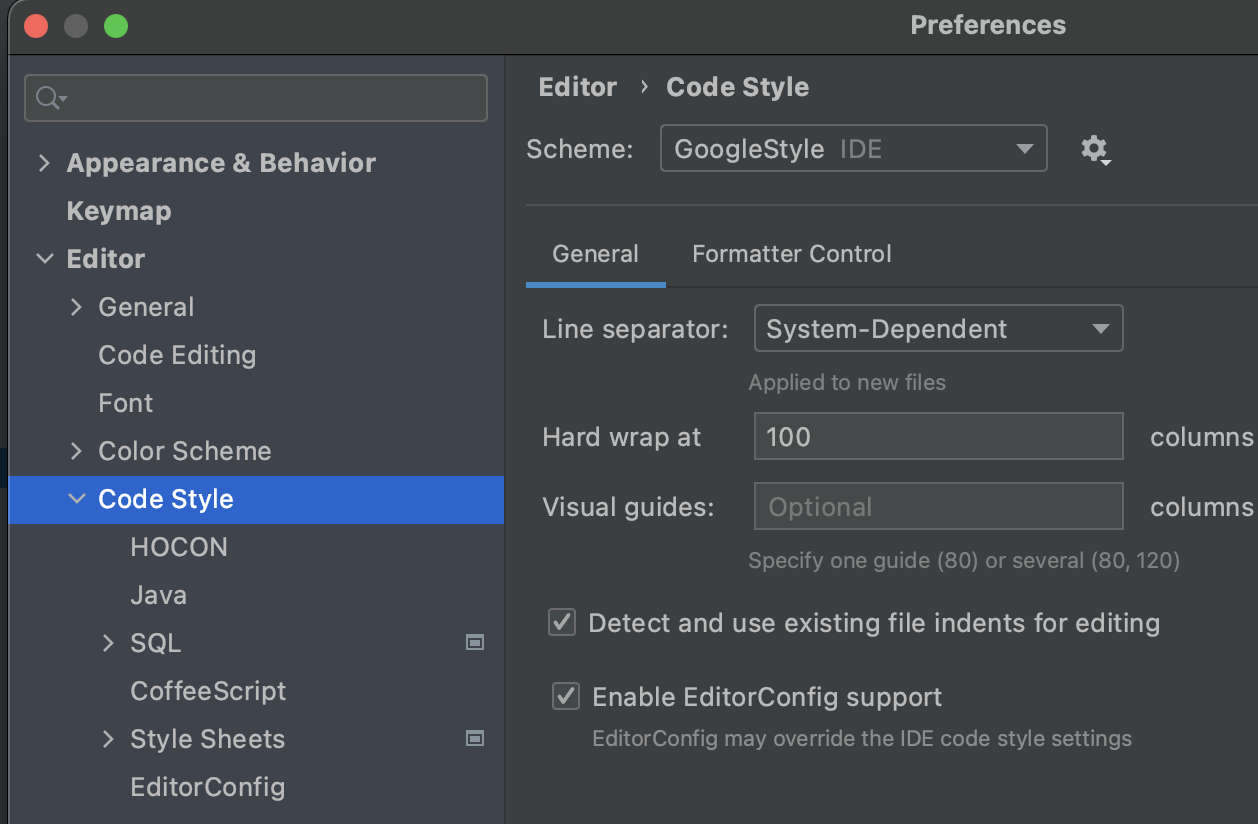Click the project-level icon beside SQL
The width and height of the screenshot is (1258, 824).
(x=475, y=643)
